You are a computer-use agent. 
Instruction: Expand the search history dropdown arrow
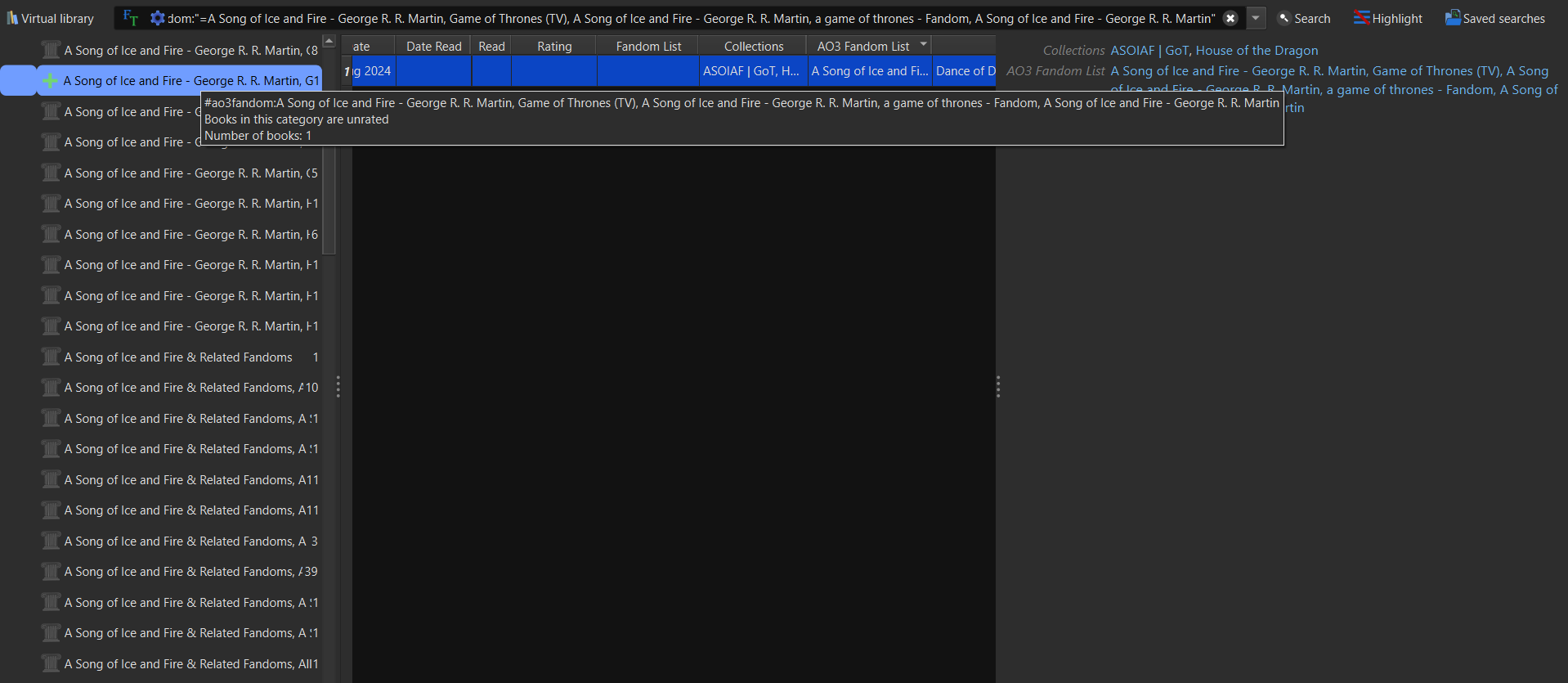[1256, 18]
